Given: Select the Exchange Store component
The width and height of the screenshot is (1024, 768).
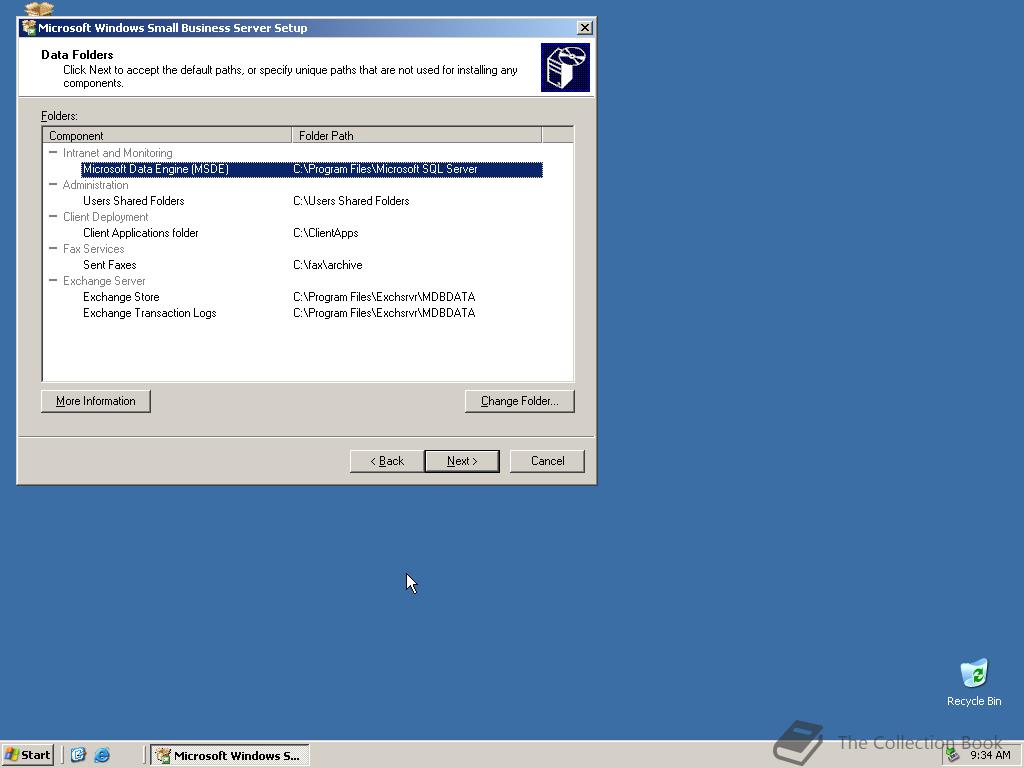Looking at the screenshot, I should (x=121, y=297).
